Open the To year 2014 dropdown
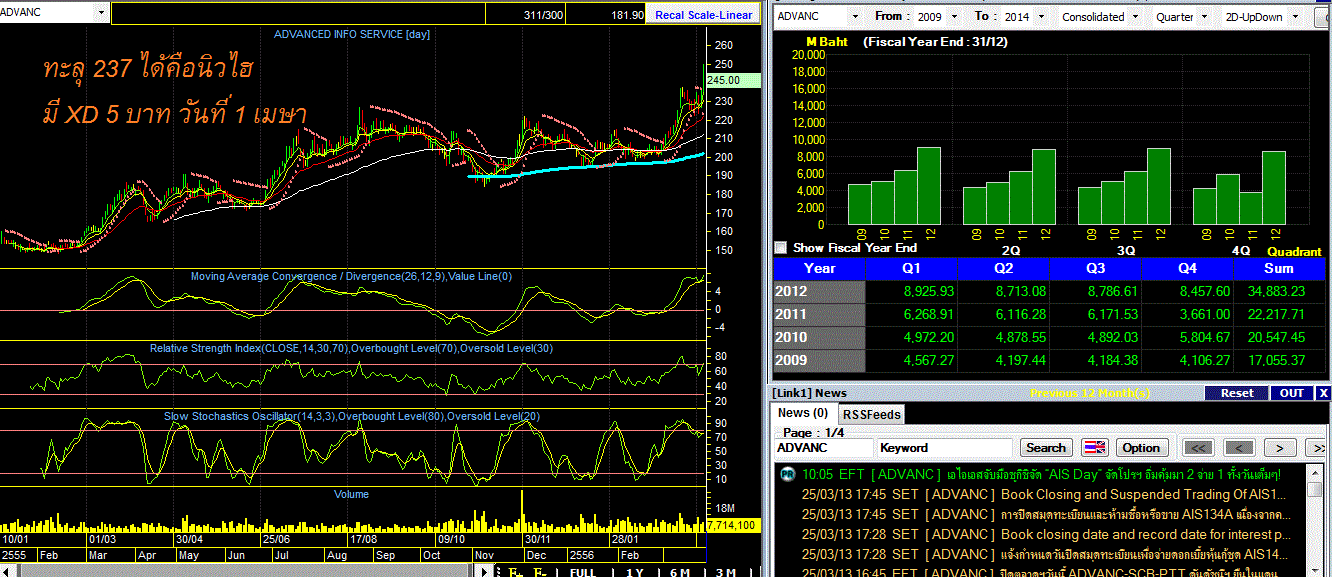 click(x=1039, y=17)
